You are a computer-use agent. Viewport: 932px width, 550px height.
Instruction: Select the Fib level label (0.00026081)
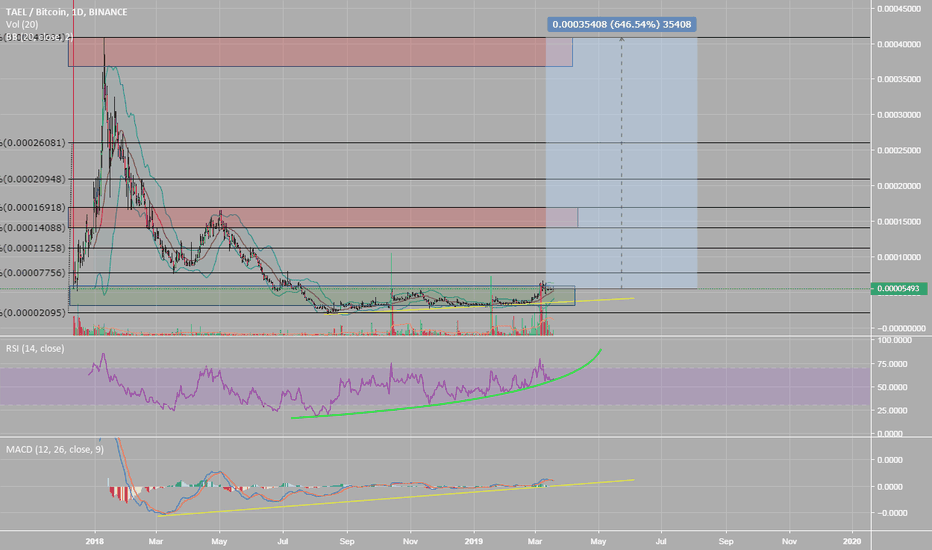pyautogui.click(x=34, y=143)
